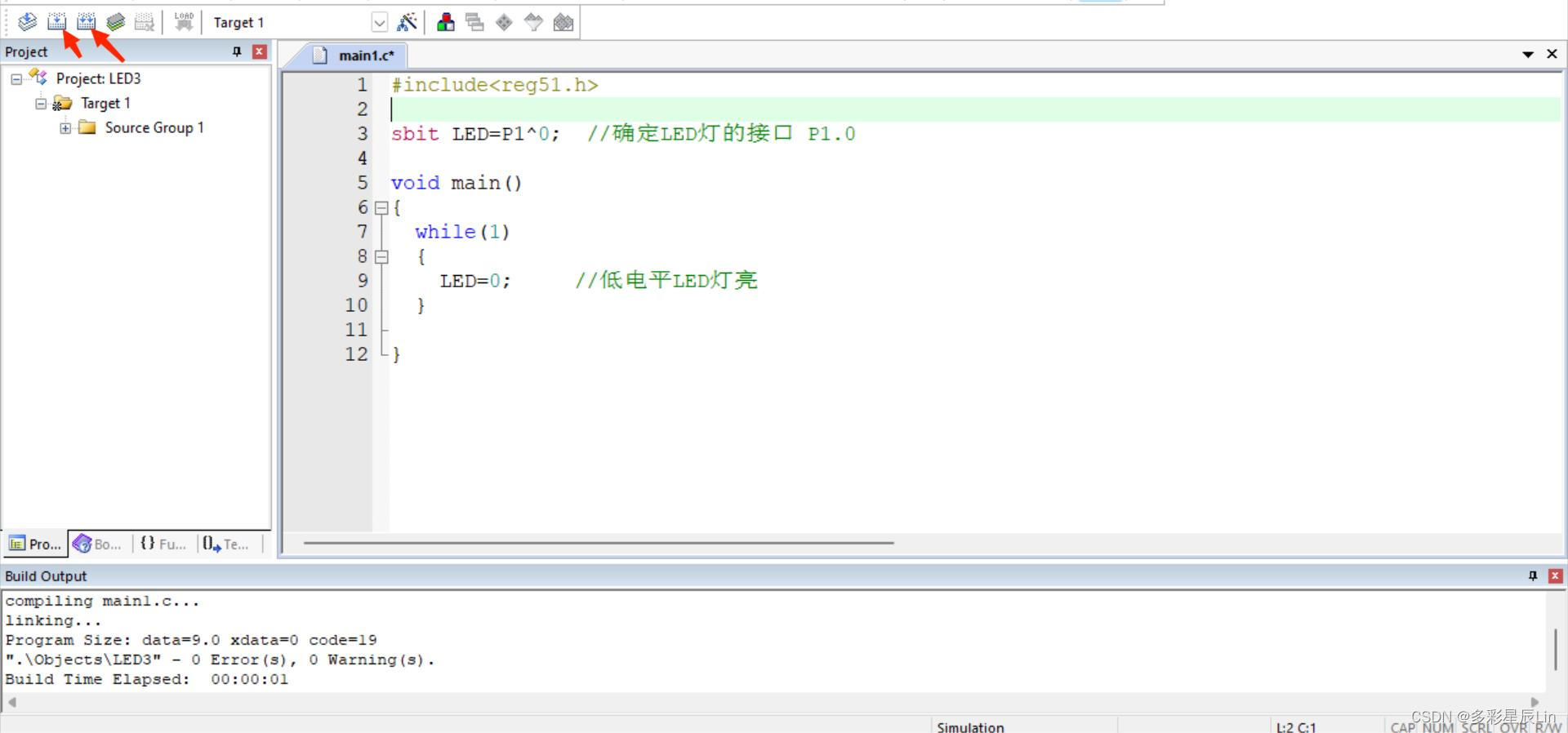Close the Project panel

tap(260, 51)
